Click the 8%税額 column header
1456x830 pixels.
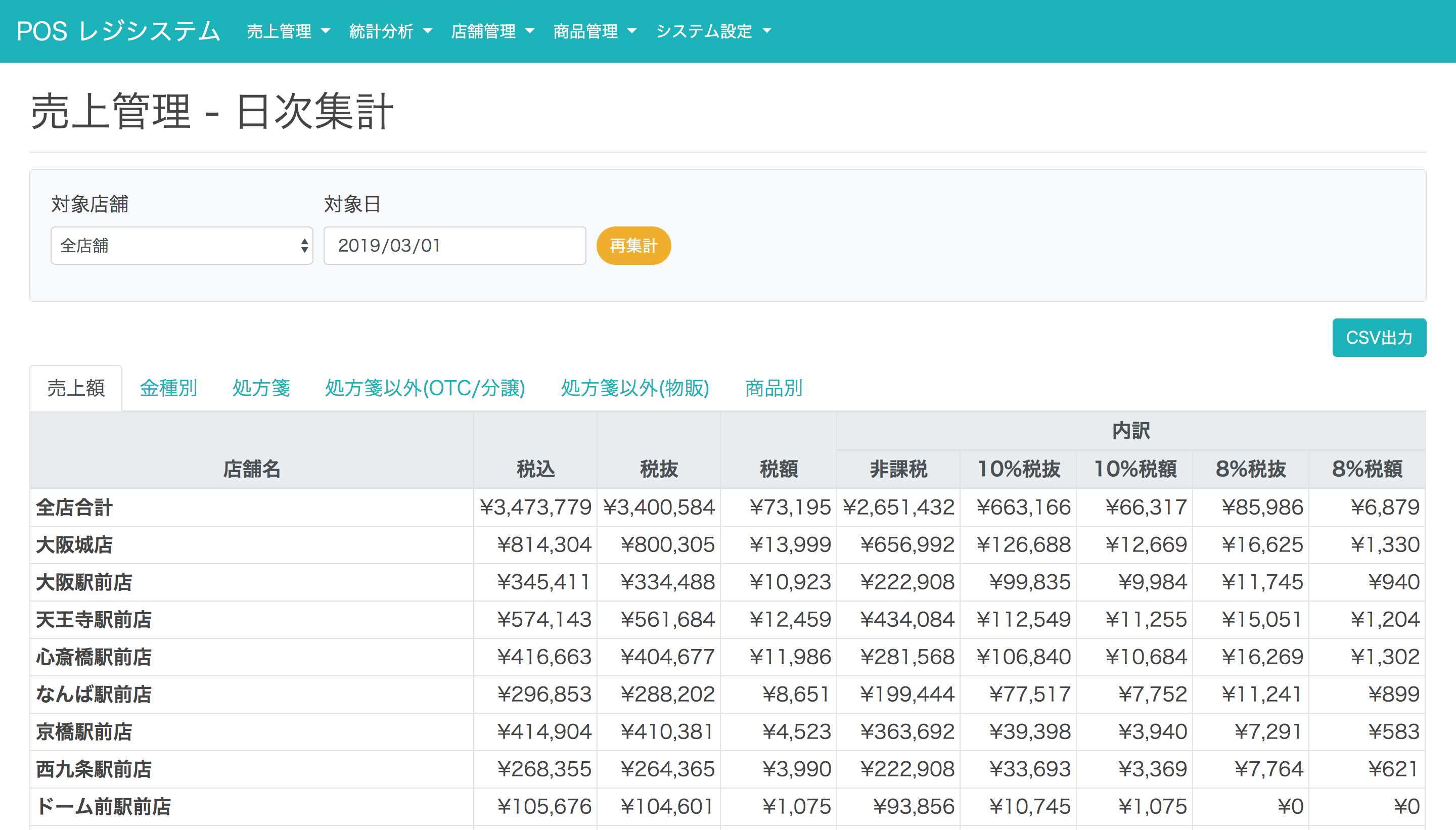click(x=1367, y=469)
